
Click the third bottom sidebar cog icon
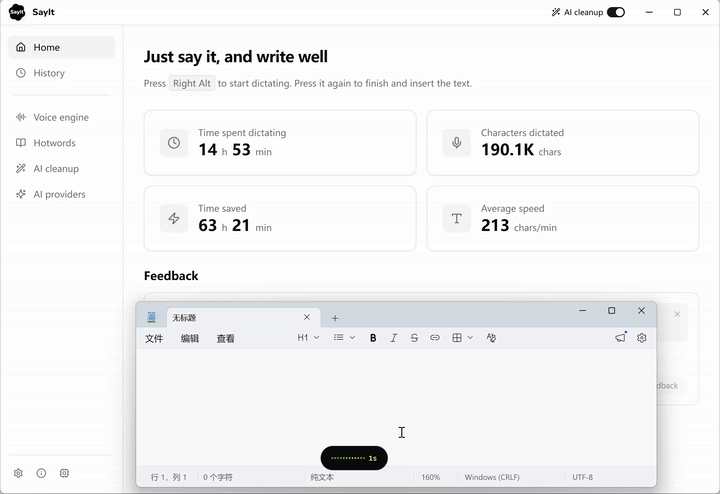[x=64, y=473]
